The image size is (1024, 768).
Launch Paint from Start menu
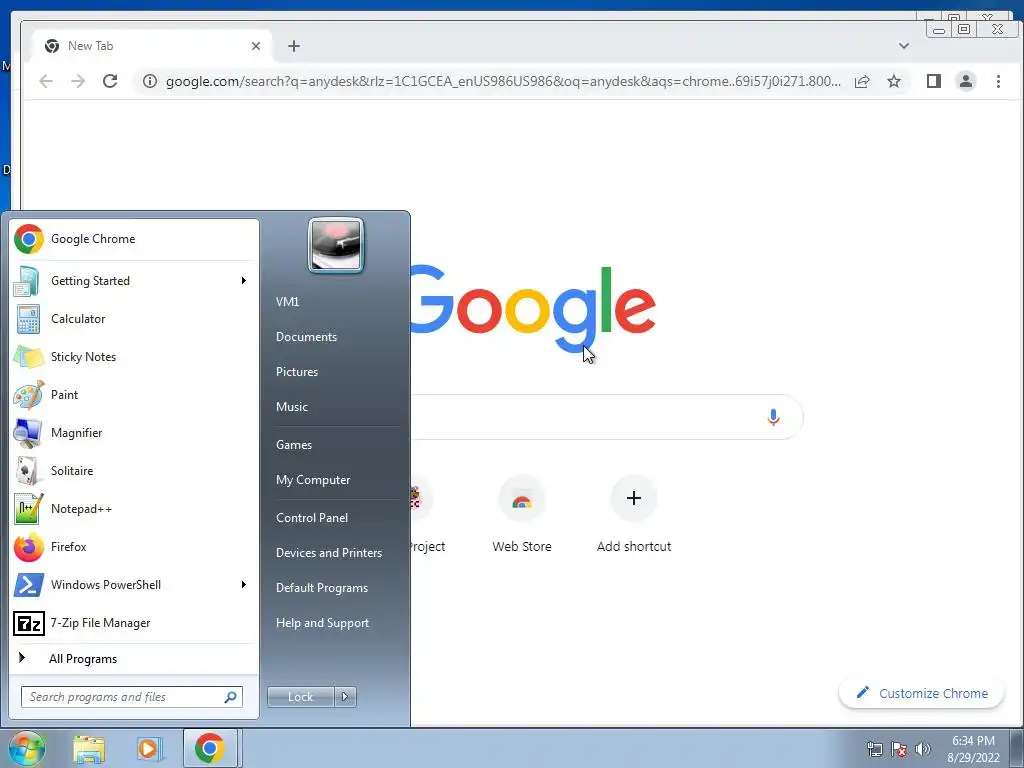(x=134, y=394)
